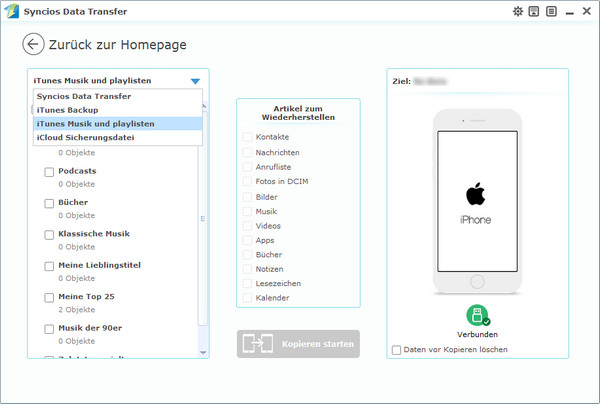Toggle the Videos checkbox

[247, 226]
